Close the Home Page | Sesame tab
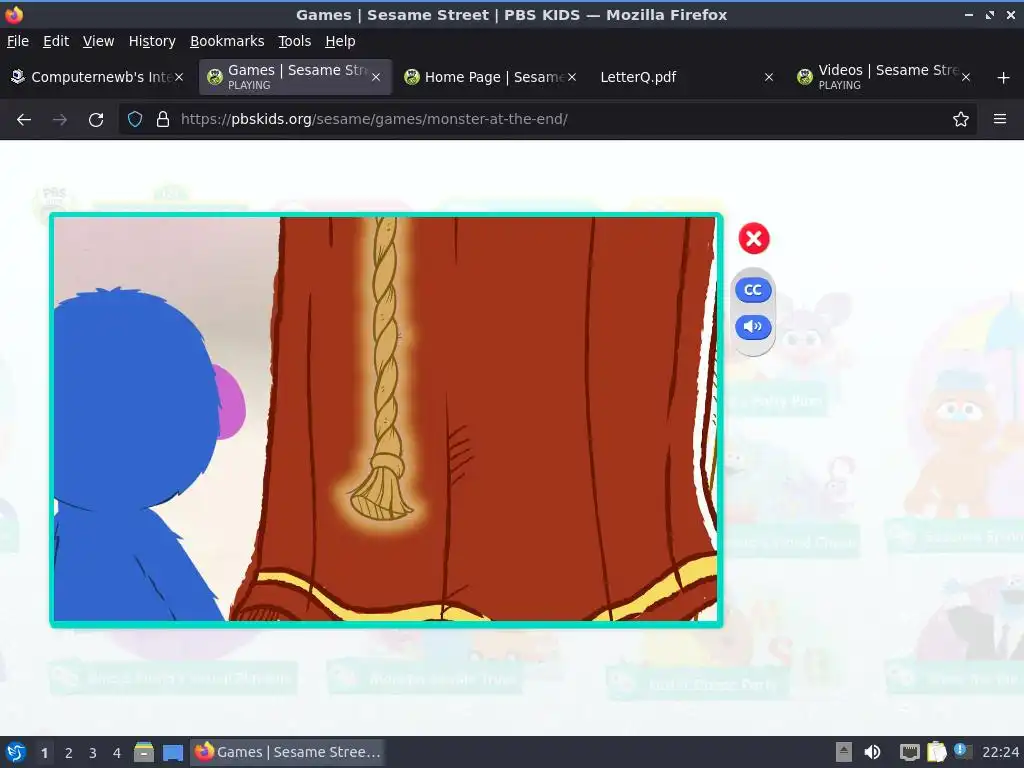This screenshot has height=768, width=1024. coord(571,77)
